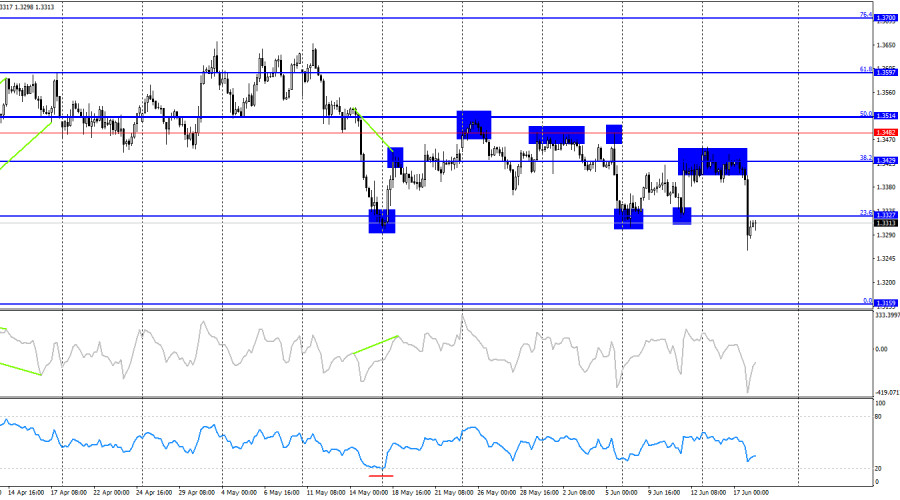Click the 100 level on RSI scale
This screenshot has height=500, width=900.
coord(880,404)
